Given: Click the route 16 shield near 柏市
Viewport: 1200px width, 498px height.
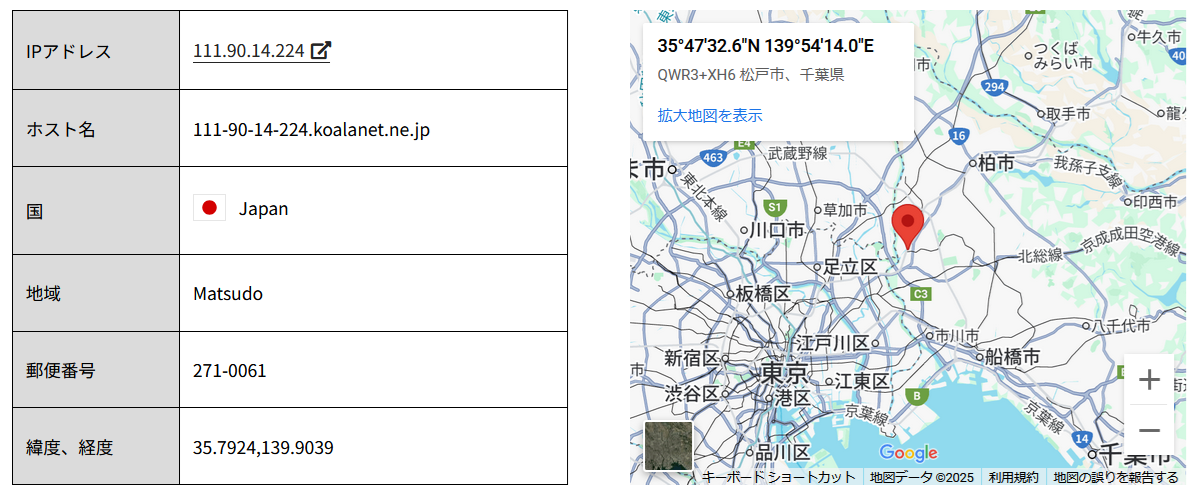Looking at the screenshot, I should click(x=958, y=135).
